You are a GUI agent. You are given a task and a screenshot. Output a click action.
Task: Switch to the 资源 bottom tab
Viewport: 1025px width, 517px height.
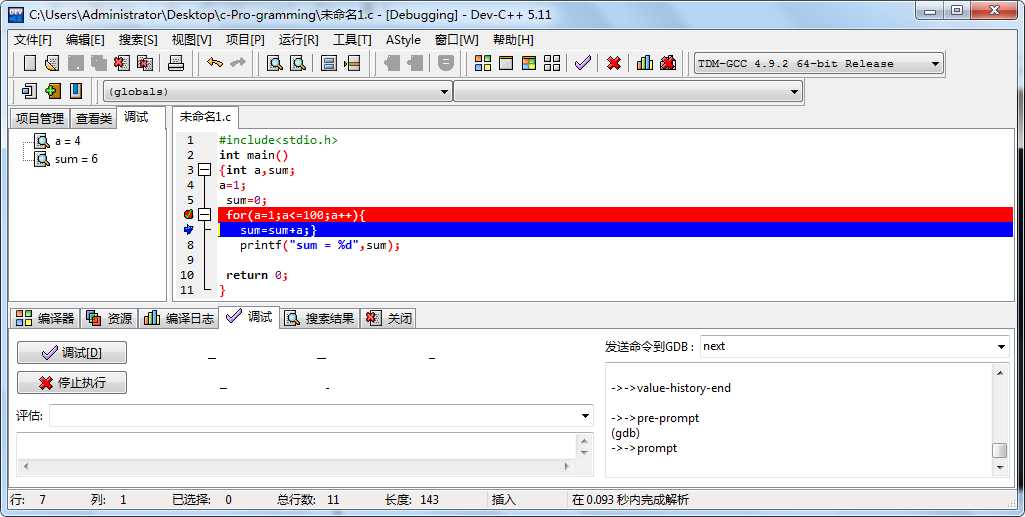tap(109, 318)
